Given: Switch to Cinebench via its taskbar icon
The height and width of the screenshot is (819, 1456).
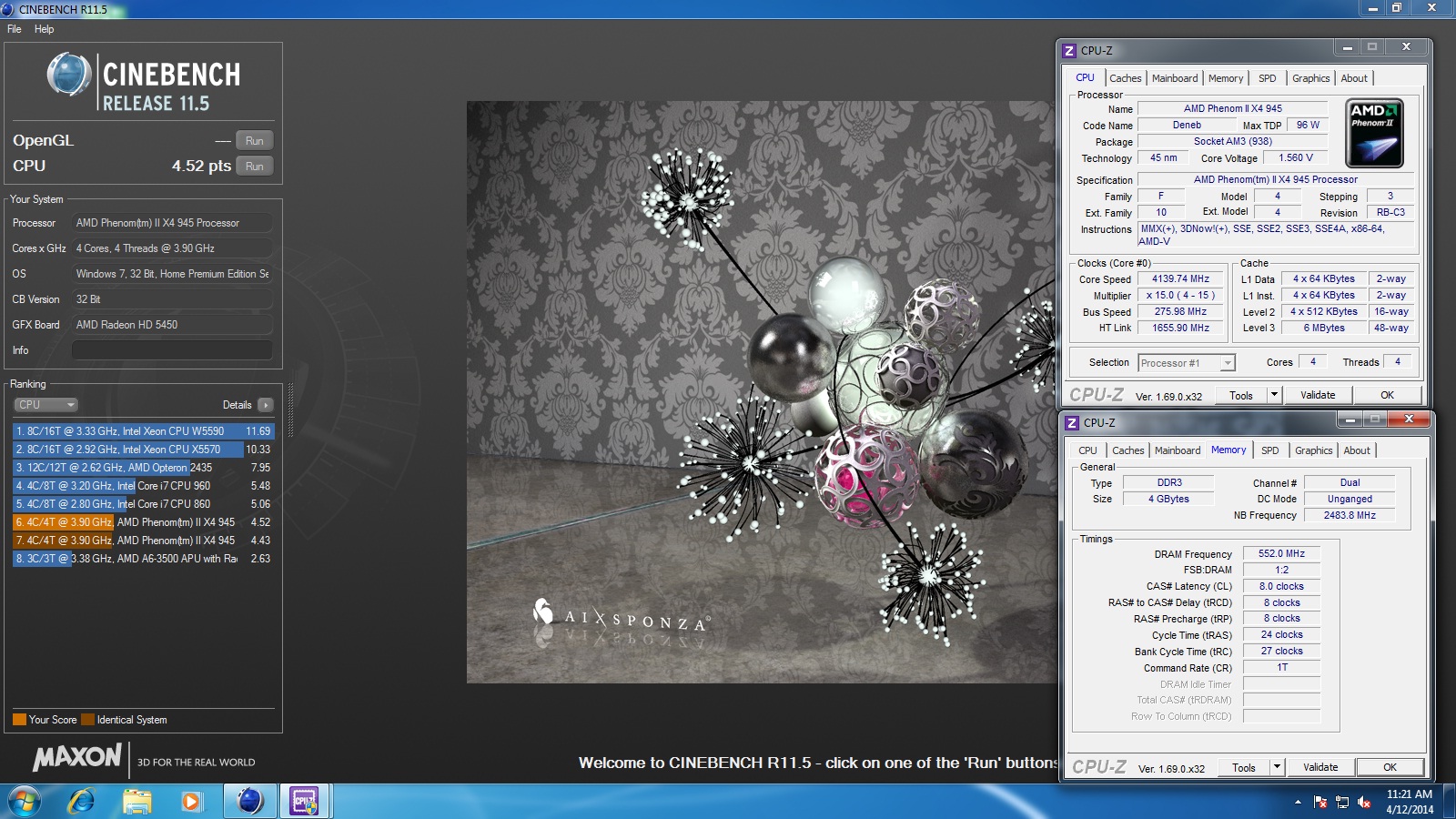Looking at the screenshot, I should coord(249,802).
